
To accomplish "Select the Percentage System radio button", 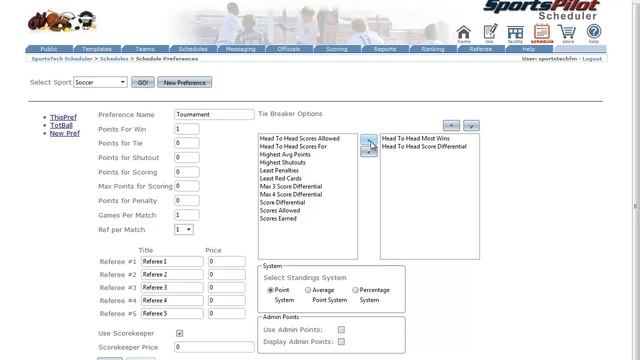I will [x=355, y=290].
